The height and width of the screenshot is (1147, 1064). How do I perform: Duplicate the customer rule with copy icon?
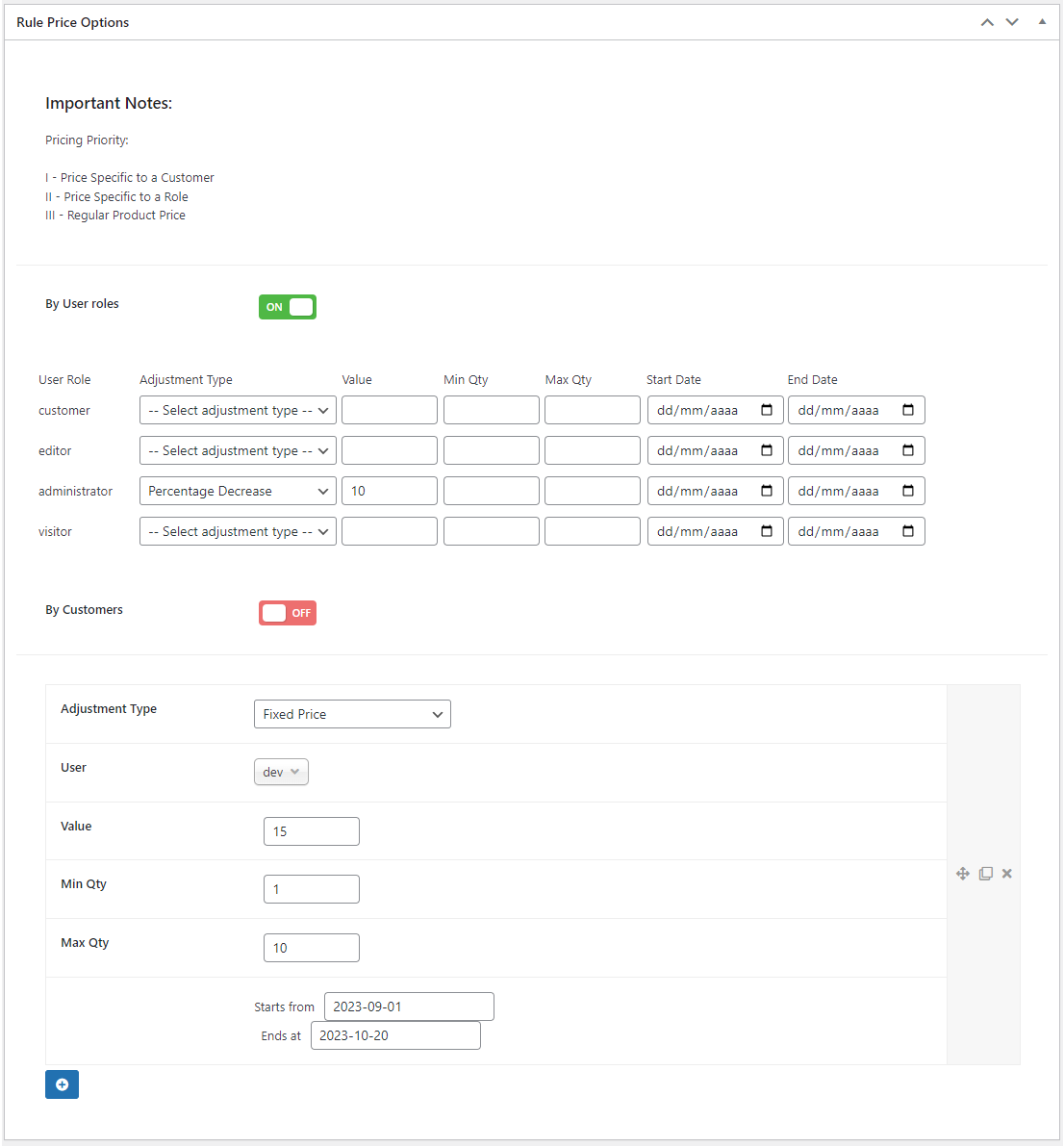click(x=985, y=874)
